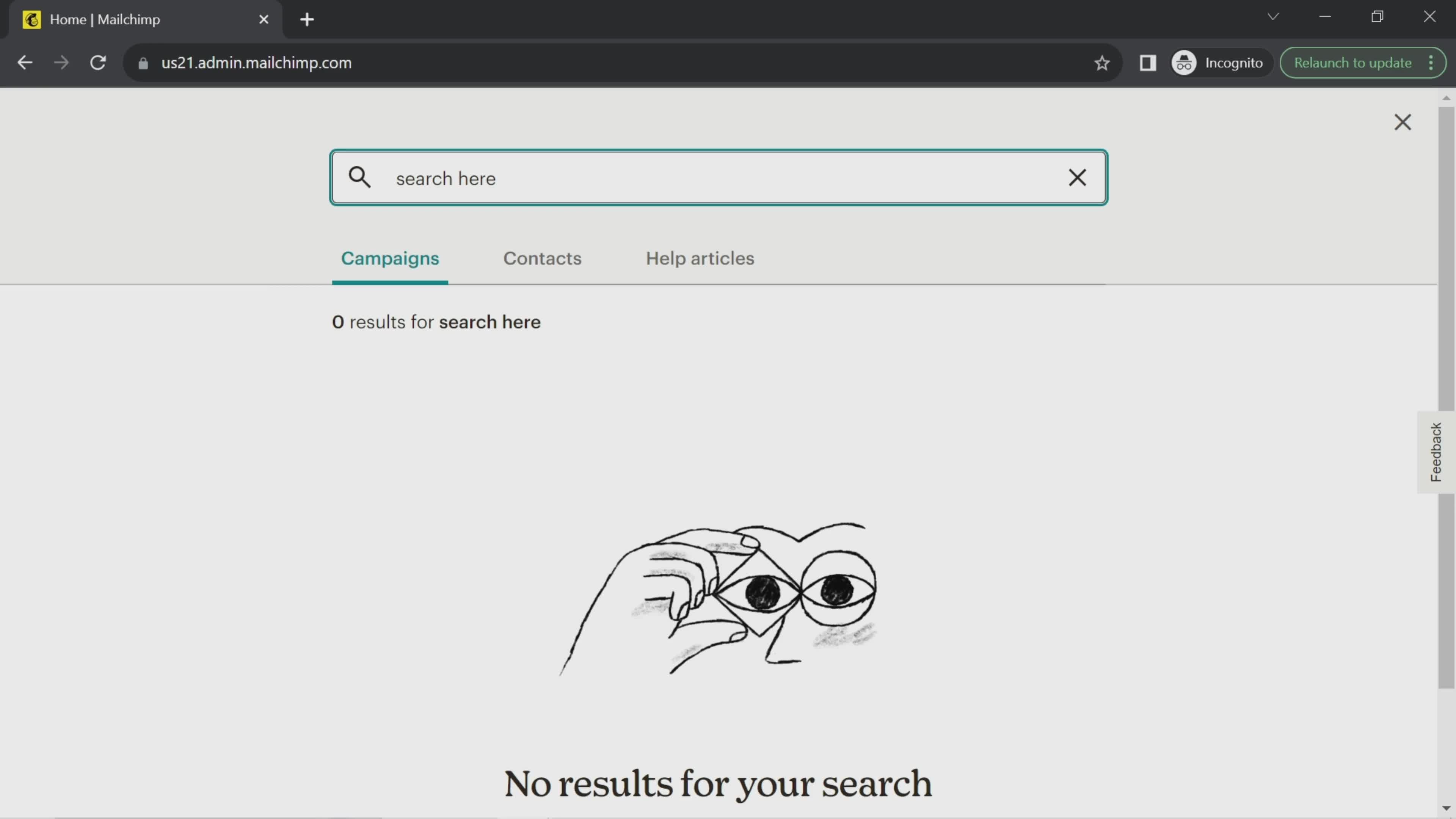This screenshot has width=1456, height=819.
Task: Click the split screen browser icon
Action: pyautogui.click(x=1148, y=62)
